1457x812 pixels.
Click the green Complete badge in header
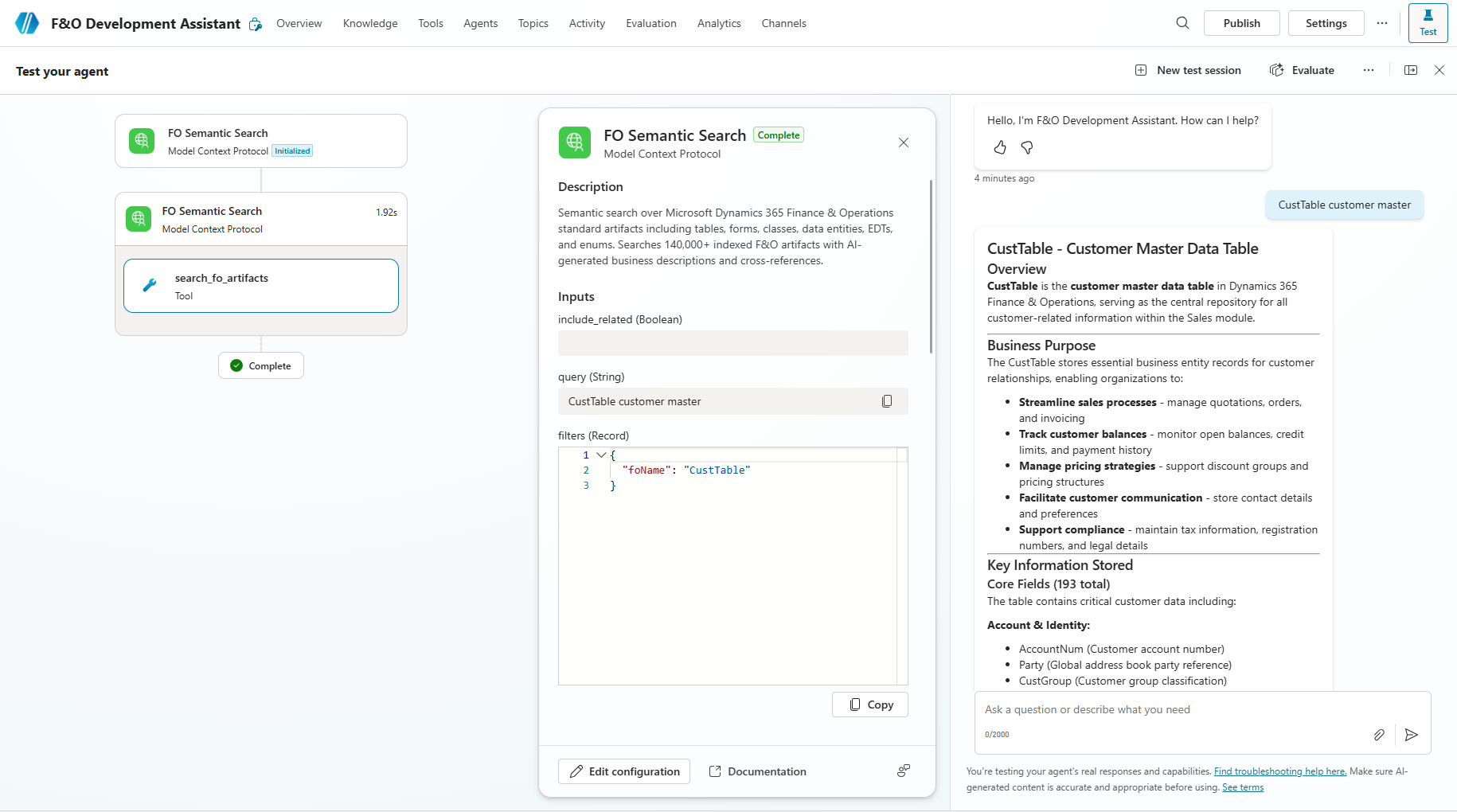pyautogui.click(x=779, y=135)
